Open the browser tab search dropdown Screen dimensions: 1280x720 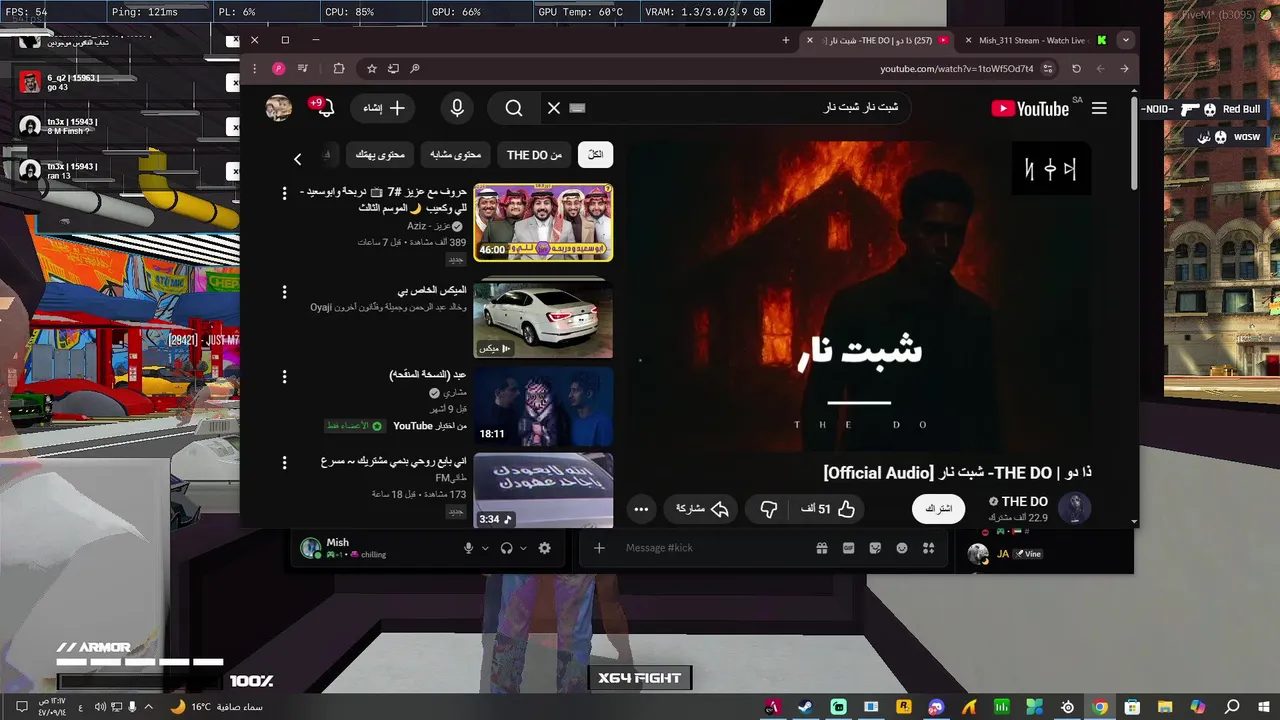tap(1126, 40)
